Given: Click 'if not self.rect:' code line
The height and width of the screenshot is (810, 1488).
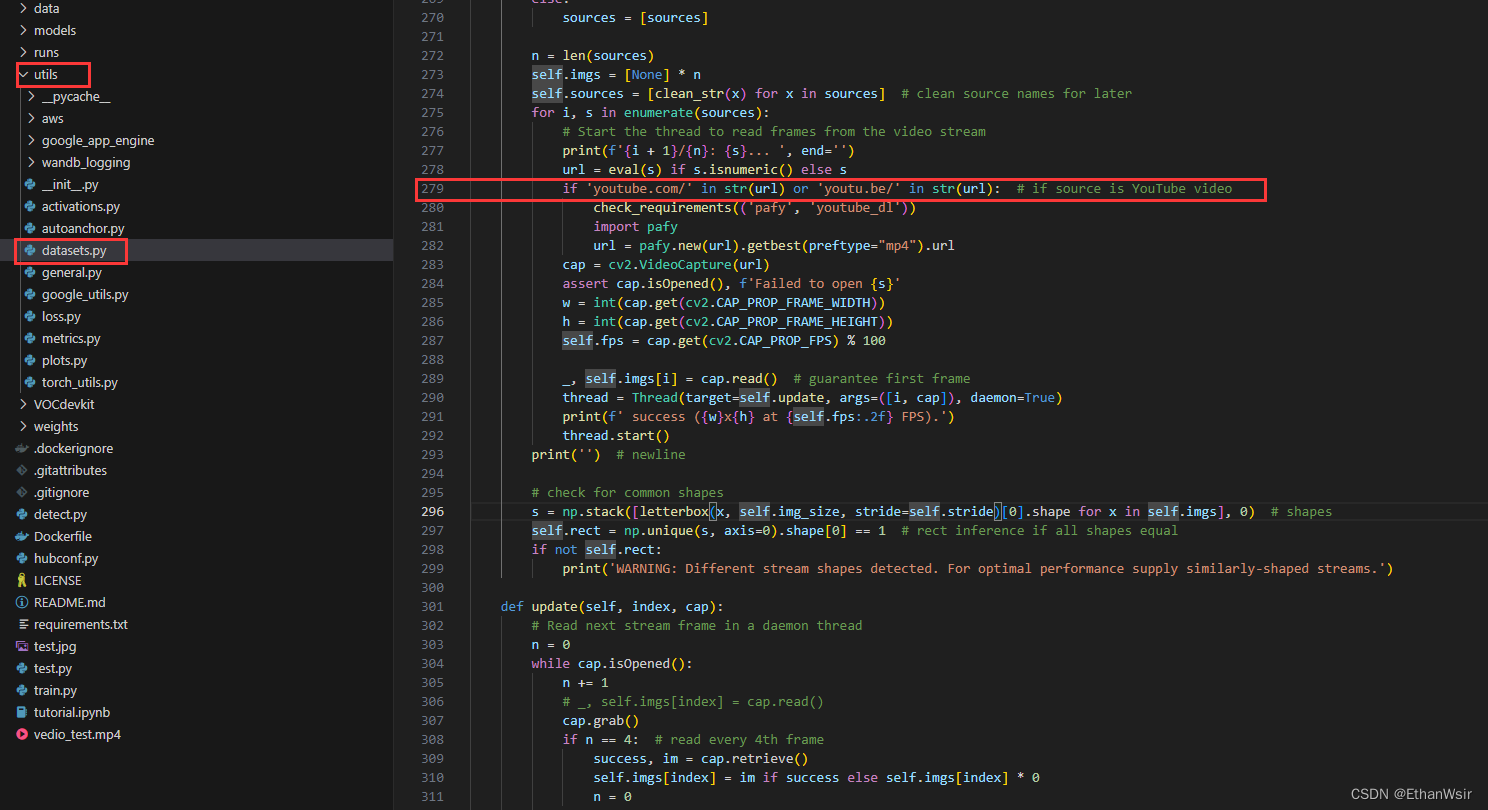Looking at the screenshot, I should pos(596,549).
